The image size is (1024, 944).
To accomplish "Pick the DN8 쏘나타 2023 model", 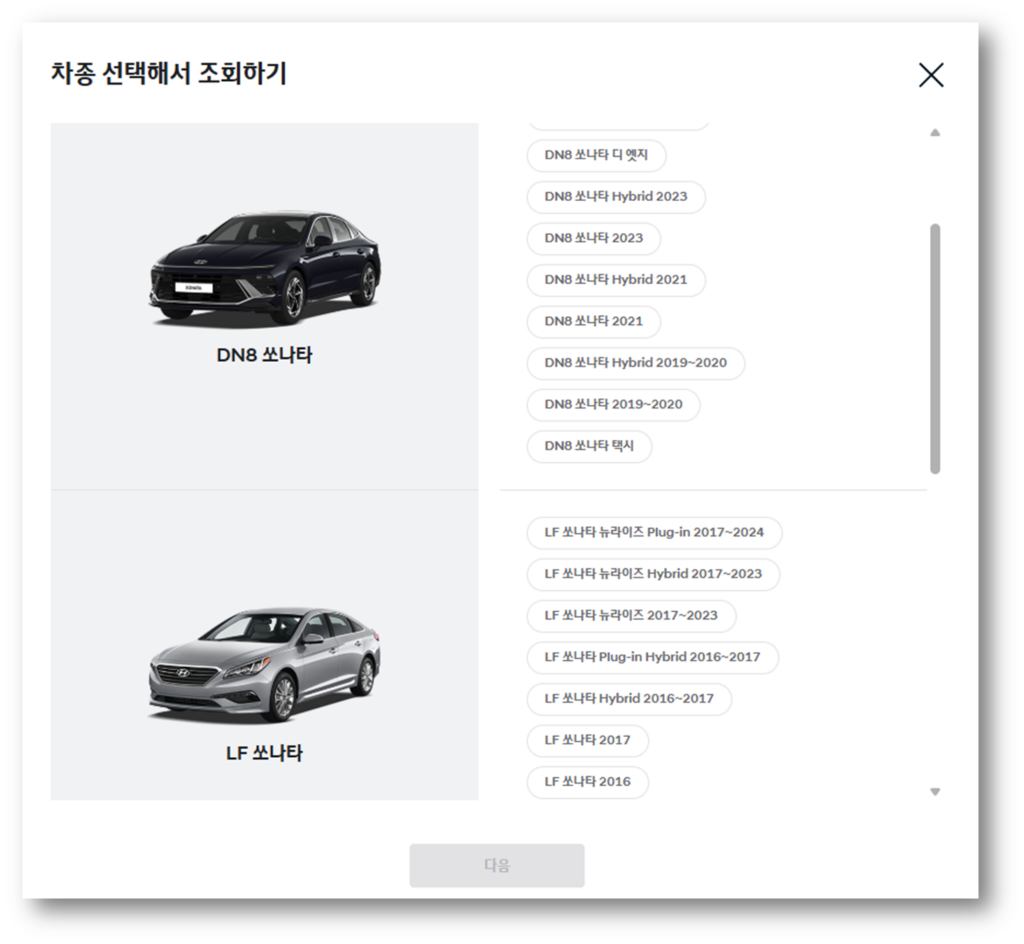I will coord(593,239).
